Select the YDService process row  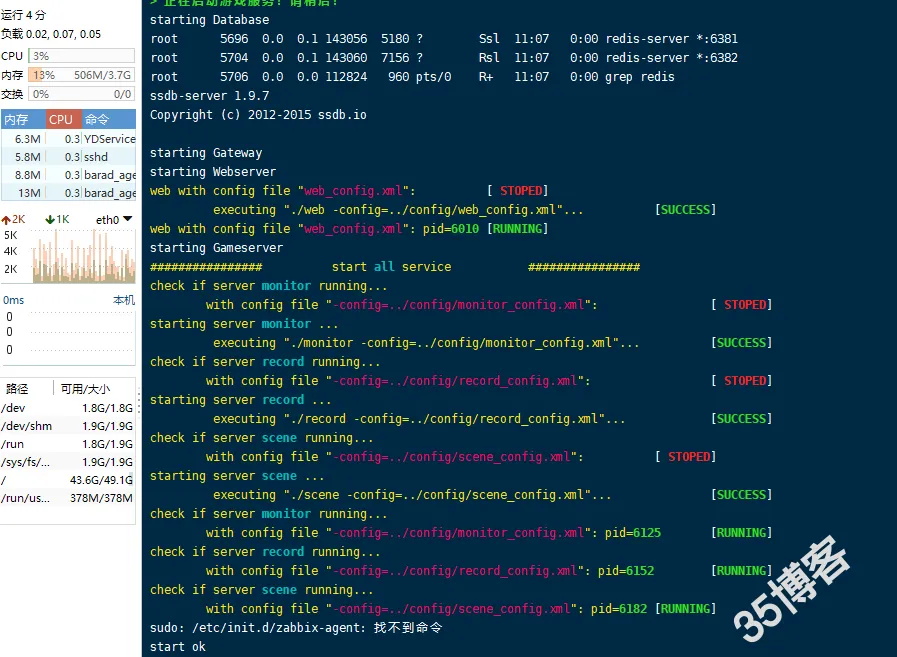tap(69, 138)
